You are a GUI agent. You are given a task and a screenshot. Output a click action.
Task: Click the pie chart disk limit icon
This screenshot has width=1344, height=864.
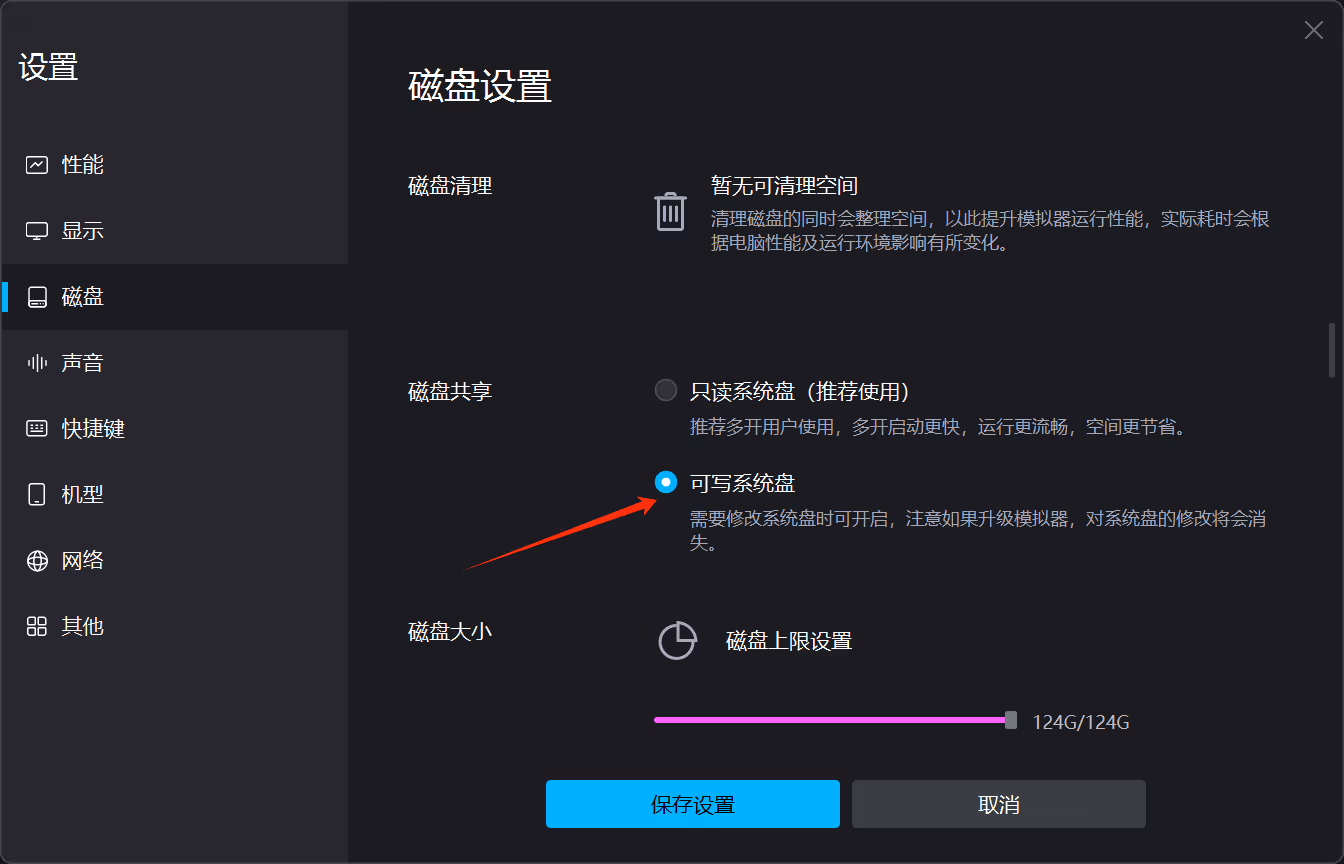tap(677, 641)
